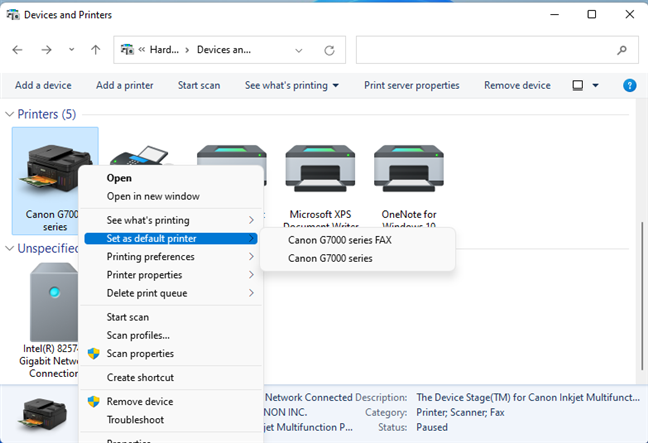648x443 pixels.
Task: Select Printing preferences in context menu
Action: (150, 257)
